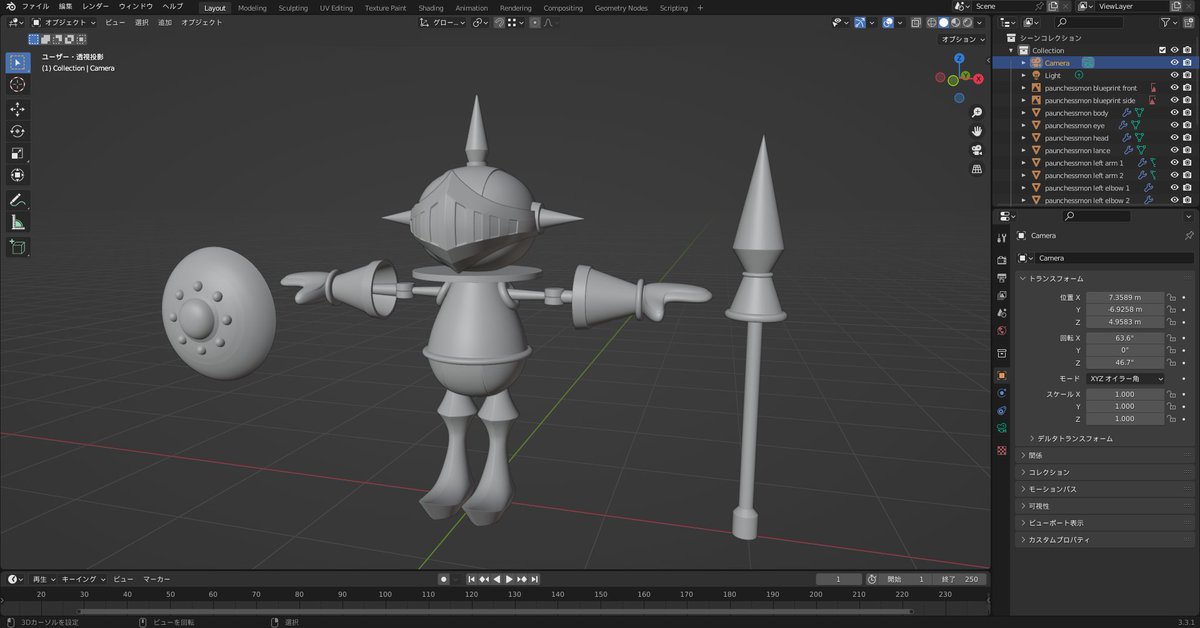Open the Physics properties tab
The image size is (1200, 628).
1002,393
